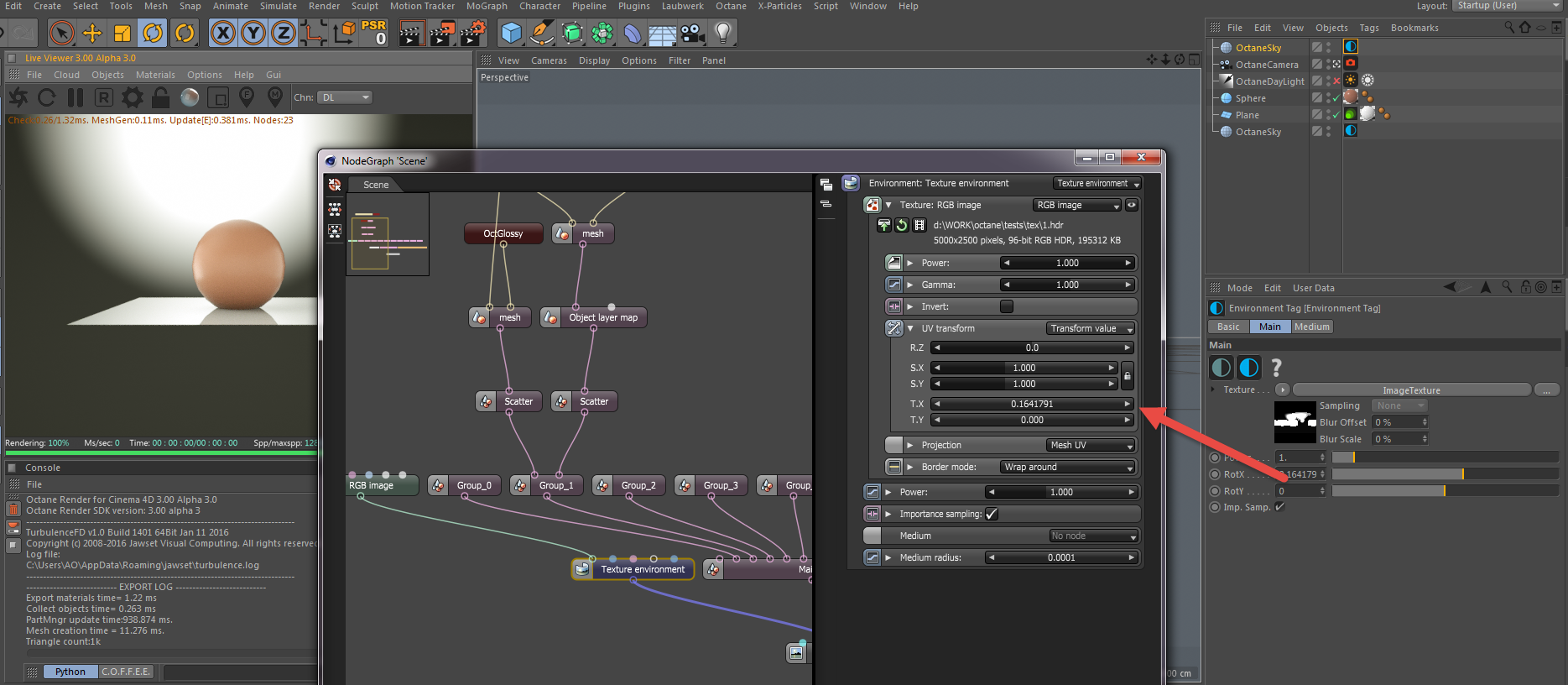The width and height of the screenshot is (1568, 685).
Task: Open the Border mode Wrap around dropdown
Action: (x=1068, y=467)
